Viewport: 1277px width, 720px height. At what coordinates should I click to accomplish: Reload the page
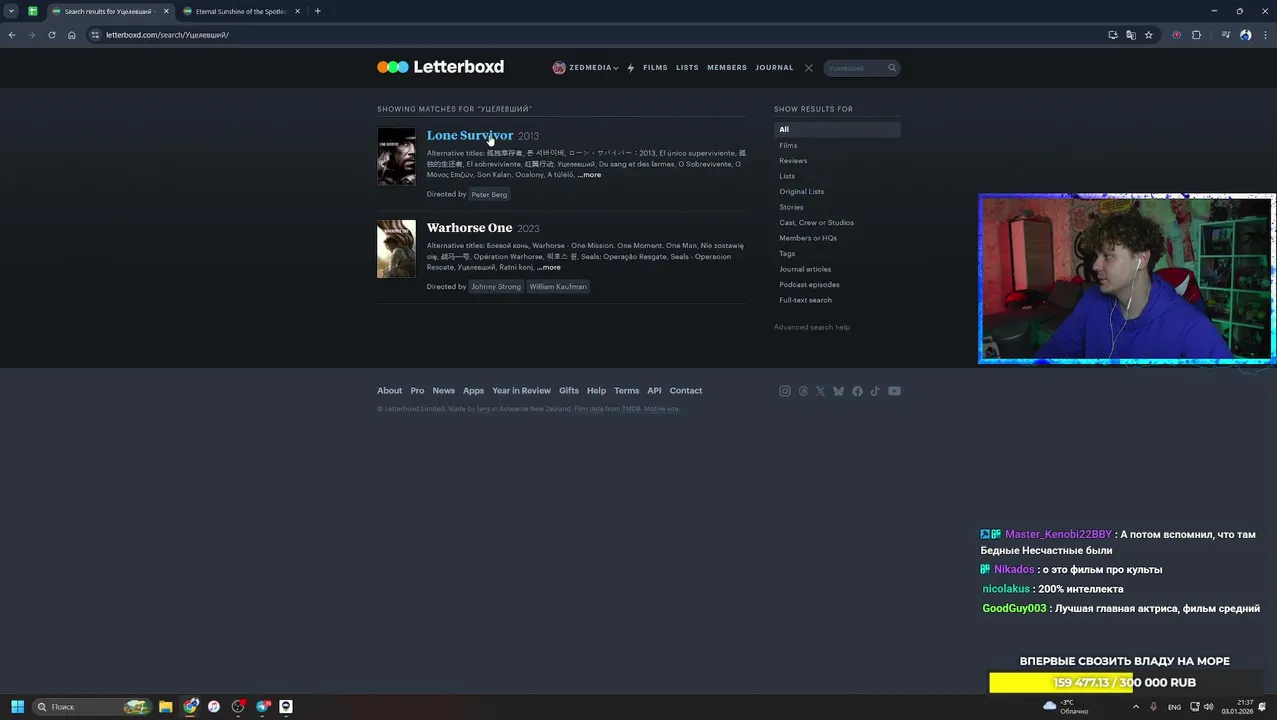coord(52,35)
